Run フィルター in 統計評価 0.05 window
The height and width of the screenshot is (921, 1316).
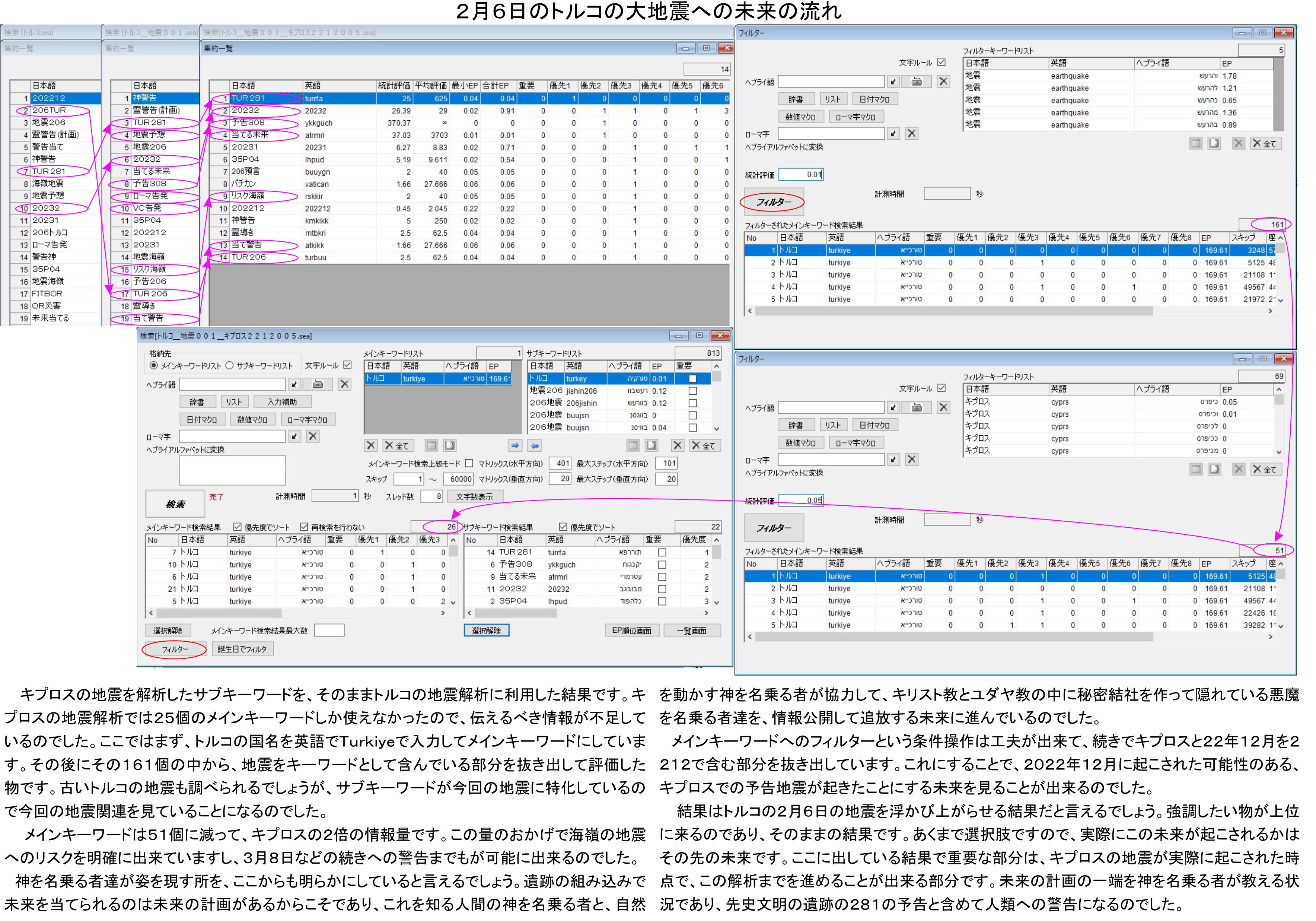point(774,528)
